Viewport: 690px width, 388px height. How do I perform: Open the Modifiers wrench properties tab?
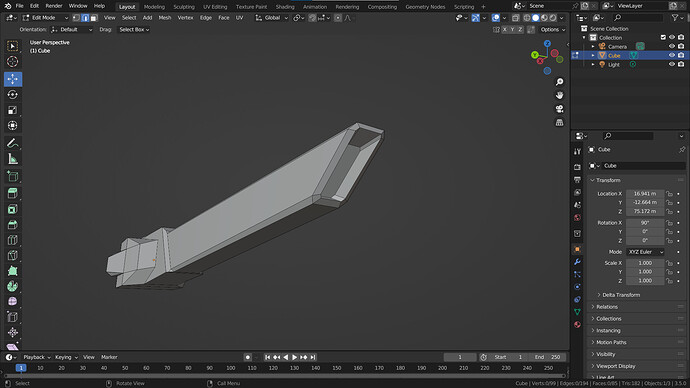click(x=577, y=262)
